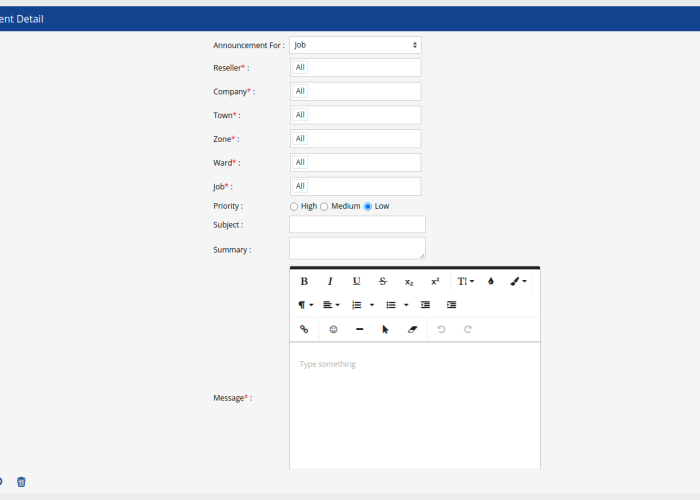The image size is (700, 500).
Task: Click inside the Summary text area
Action: [357, 248]
